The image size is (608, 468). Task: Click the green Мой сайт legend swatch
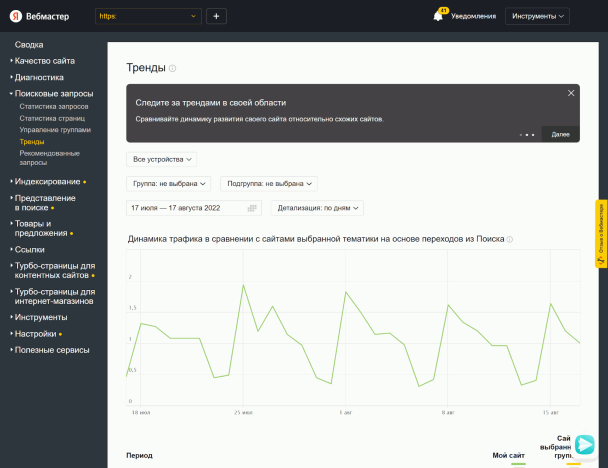click(x=517, y=464)
